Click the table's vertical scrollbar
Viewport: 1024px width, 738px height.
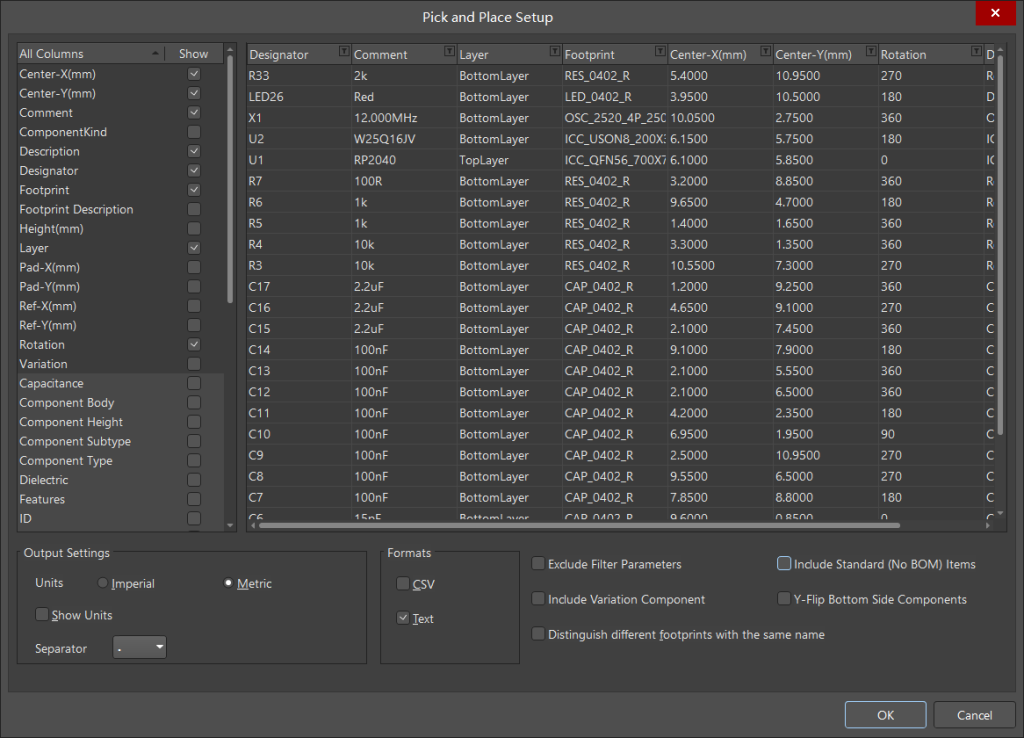tap(1000, 243)
